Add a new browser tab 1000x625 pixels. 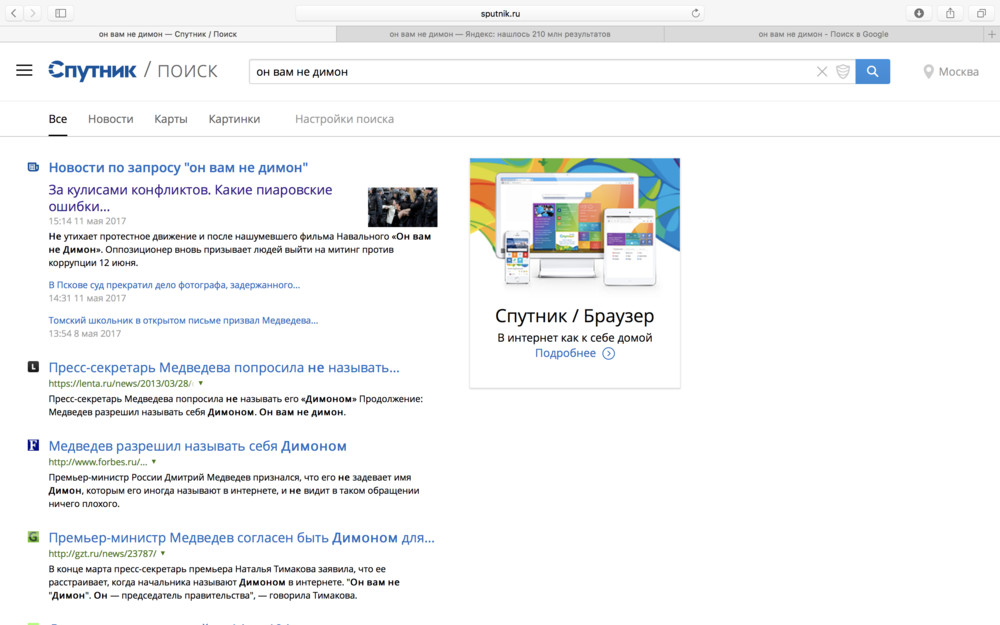[x=992, y=34]
